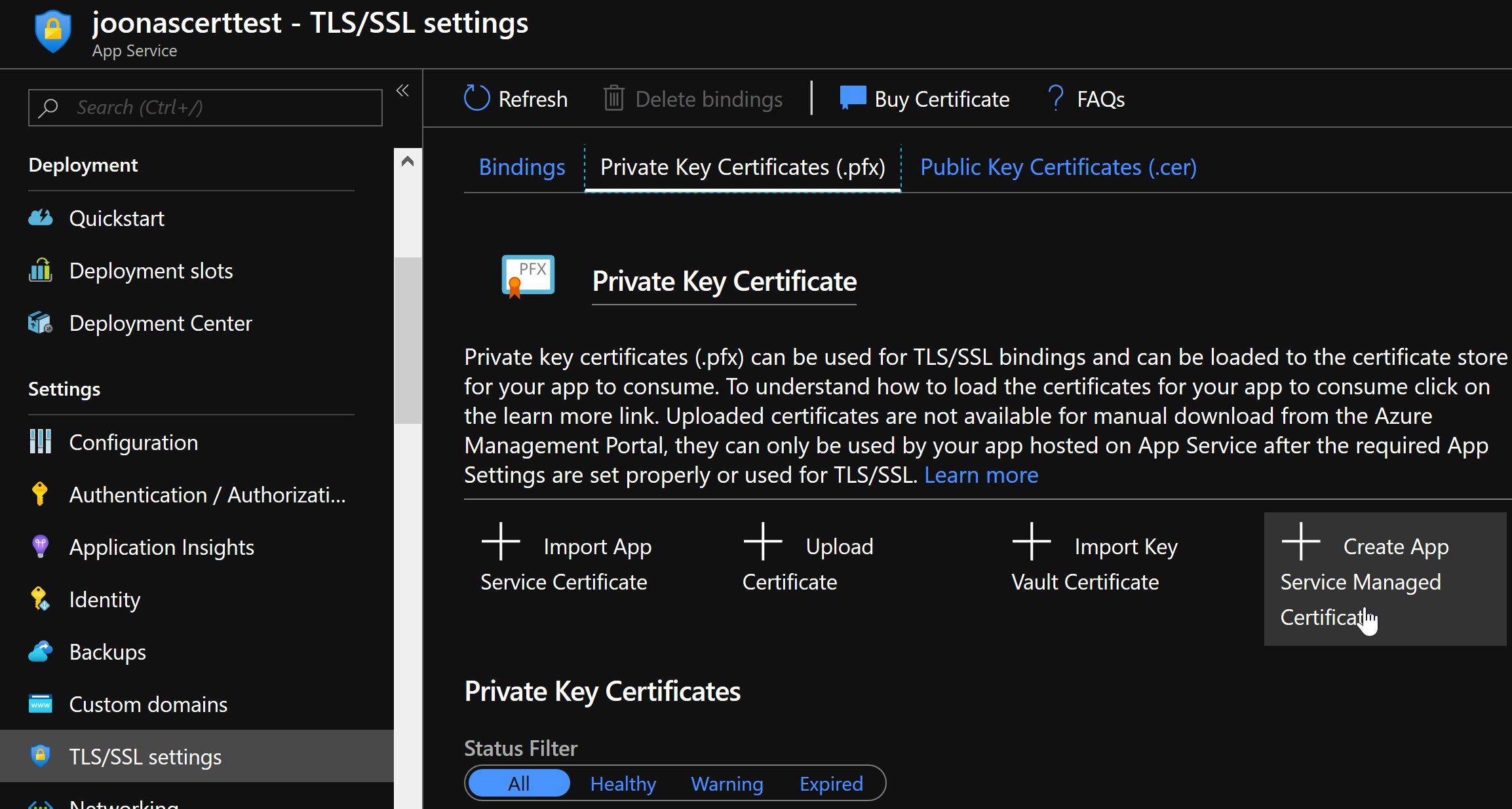The height and width of the screenshot is (809, 1512).
Task: Enable the Warning status filter
Action: pos(727,783)
